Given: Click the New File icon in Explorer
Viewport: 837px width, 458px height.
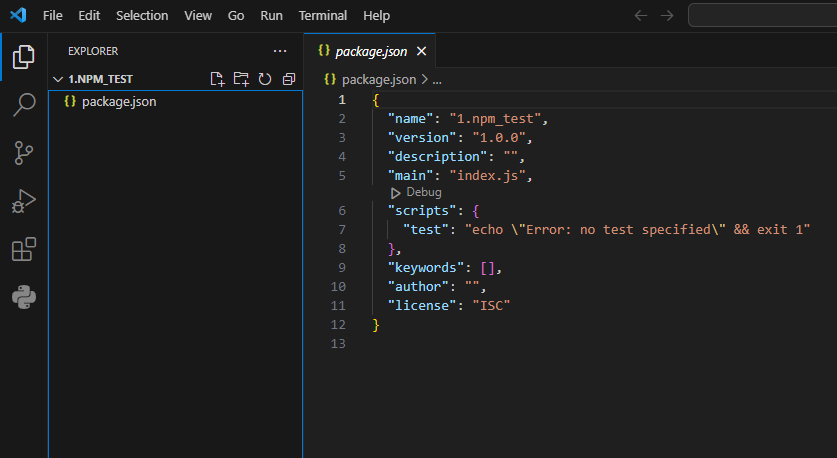Looking at the screenshot, I should [x=217, y=79].
